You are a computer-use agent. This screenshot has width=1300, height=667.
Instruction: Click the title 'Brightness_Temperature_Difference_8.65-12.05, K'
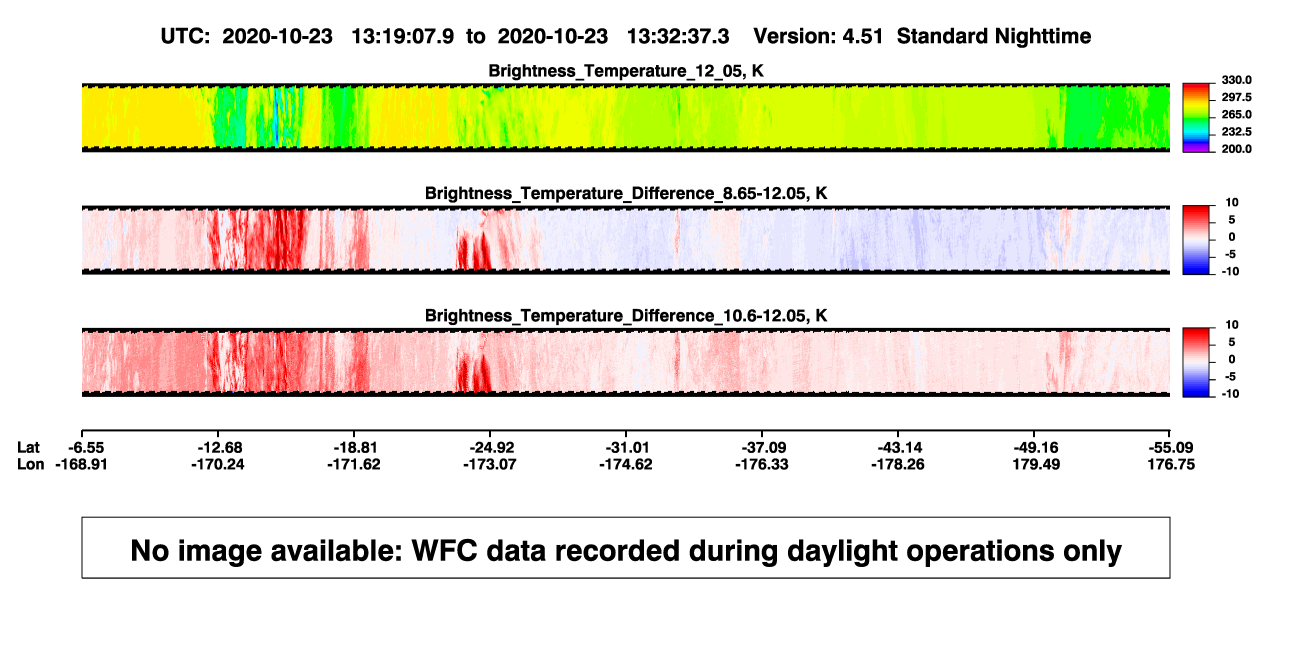pyautogui.click(x=625, y=193)
